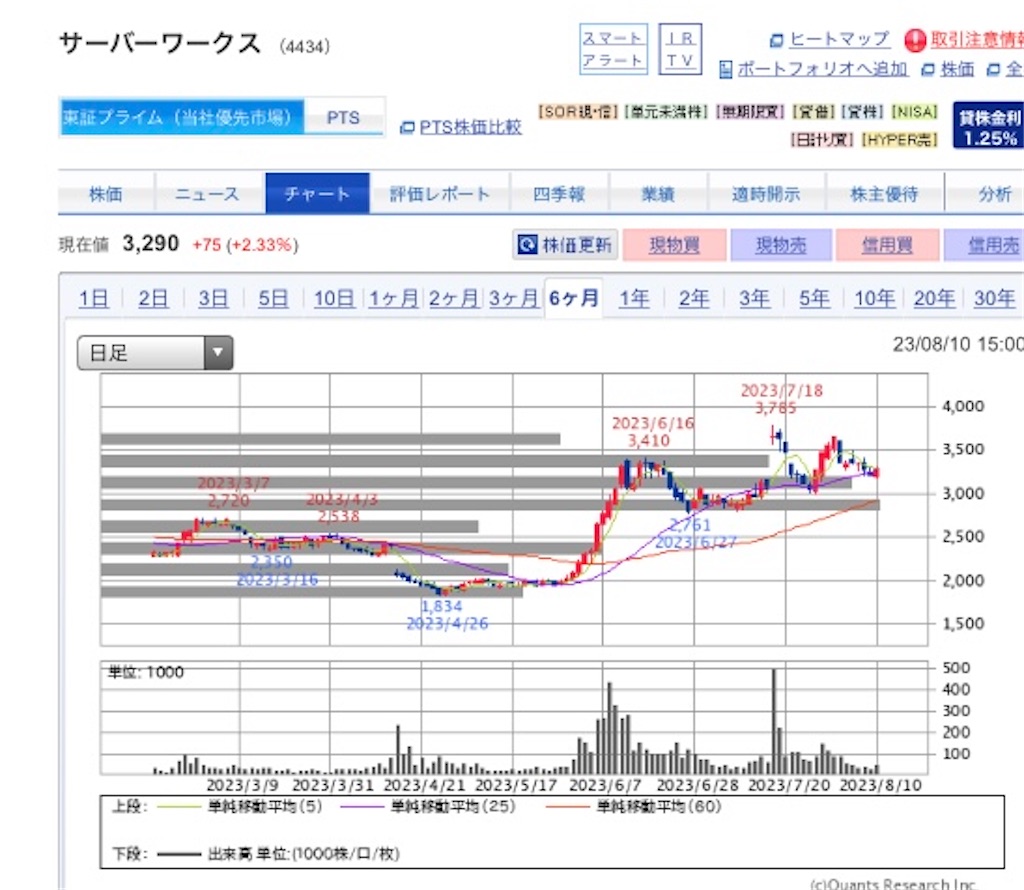Select the 10日 chart period
The image size is (1024, 890).
tap(334, 298)
